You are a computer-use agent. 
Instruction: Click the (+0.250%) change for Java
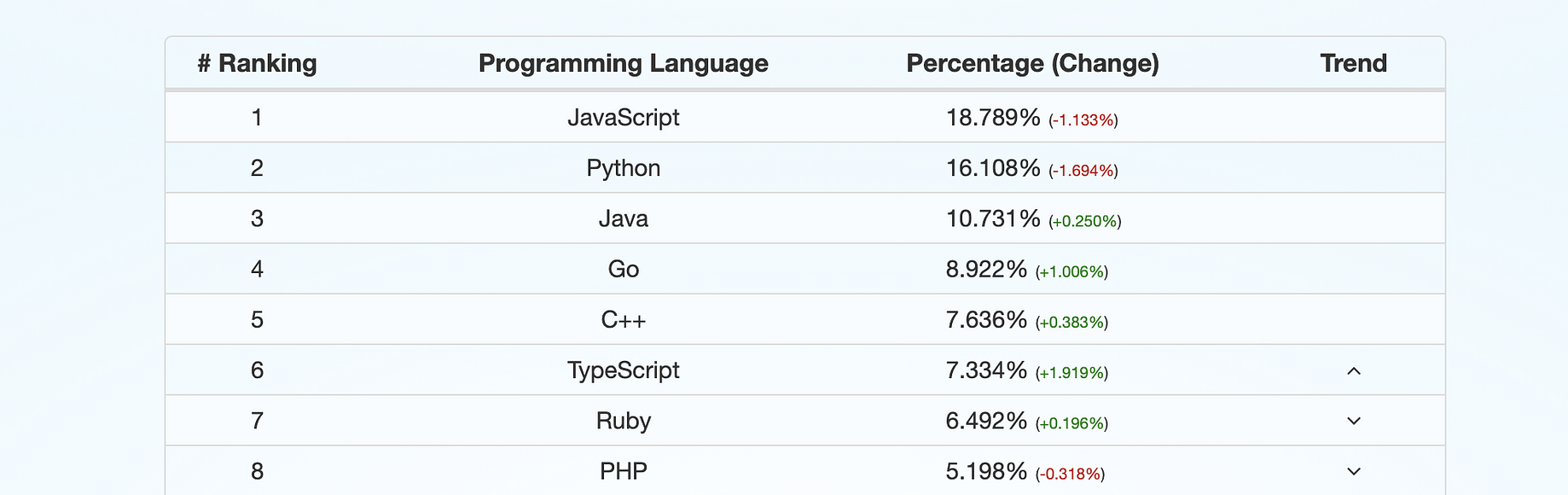point(1085,221)
